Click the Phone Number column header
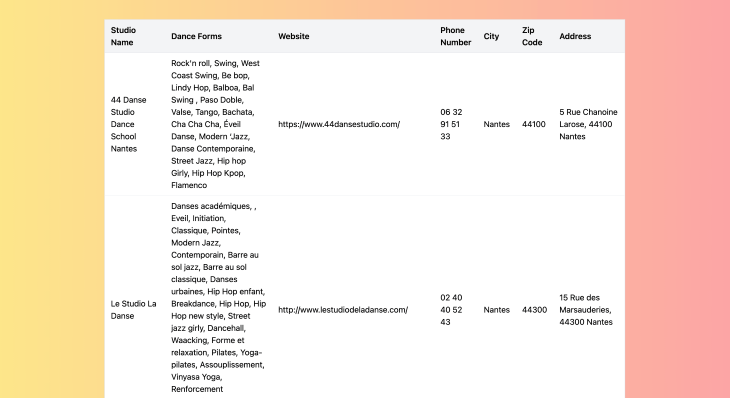Image resolution: width=730 pixels, height=398 pixels. 456,36
